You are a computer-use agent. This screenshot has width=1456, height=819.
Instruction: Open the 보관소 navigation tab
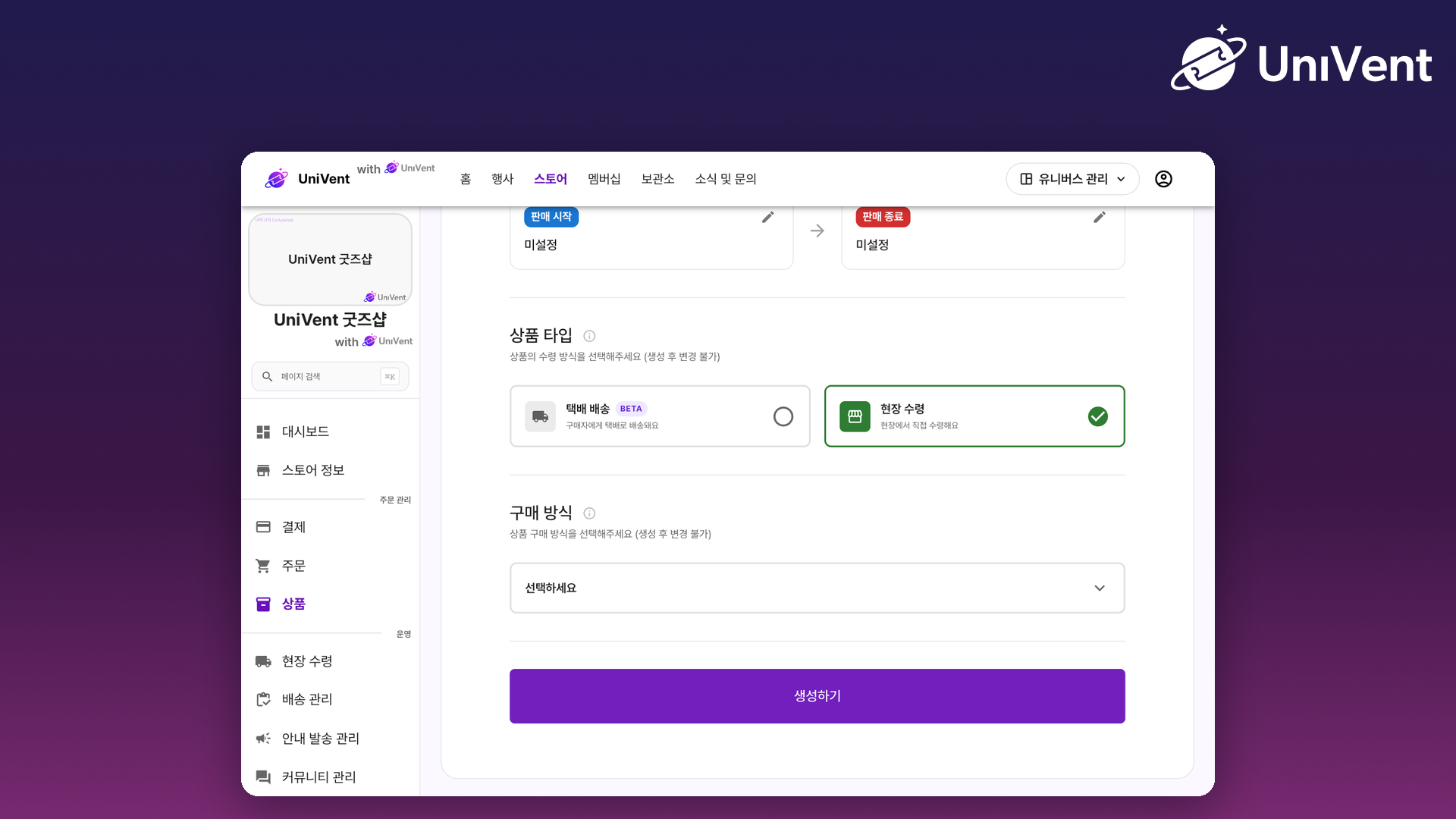click(657, 179)
